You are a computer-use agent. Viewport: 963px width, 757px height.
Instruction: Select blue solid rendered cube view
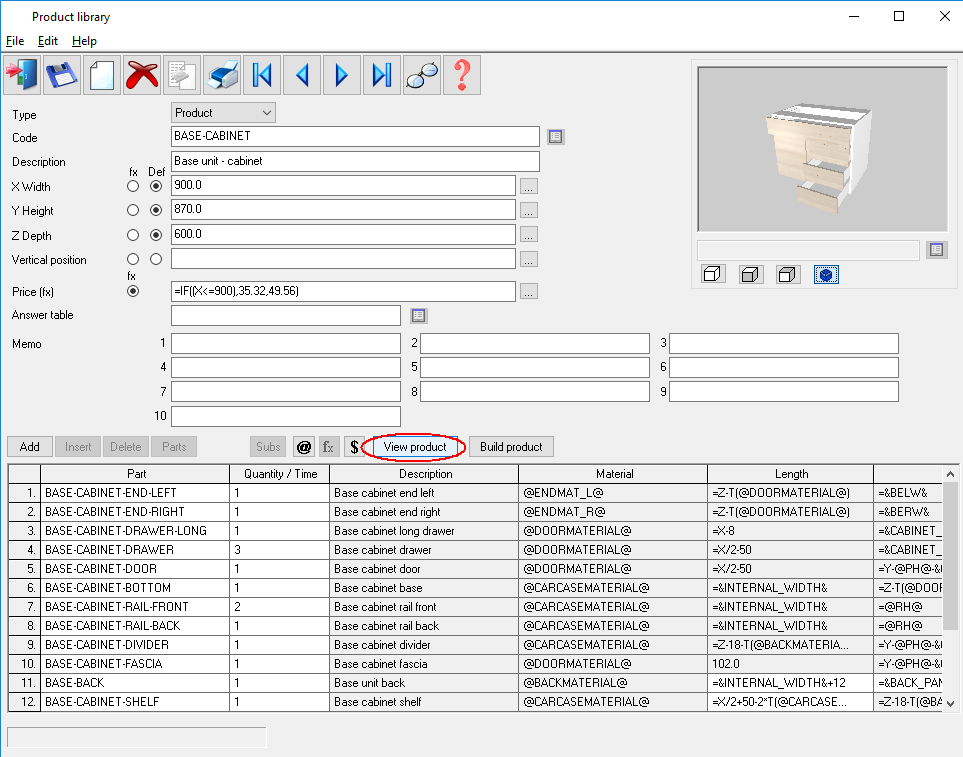click(826, 274)
